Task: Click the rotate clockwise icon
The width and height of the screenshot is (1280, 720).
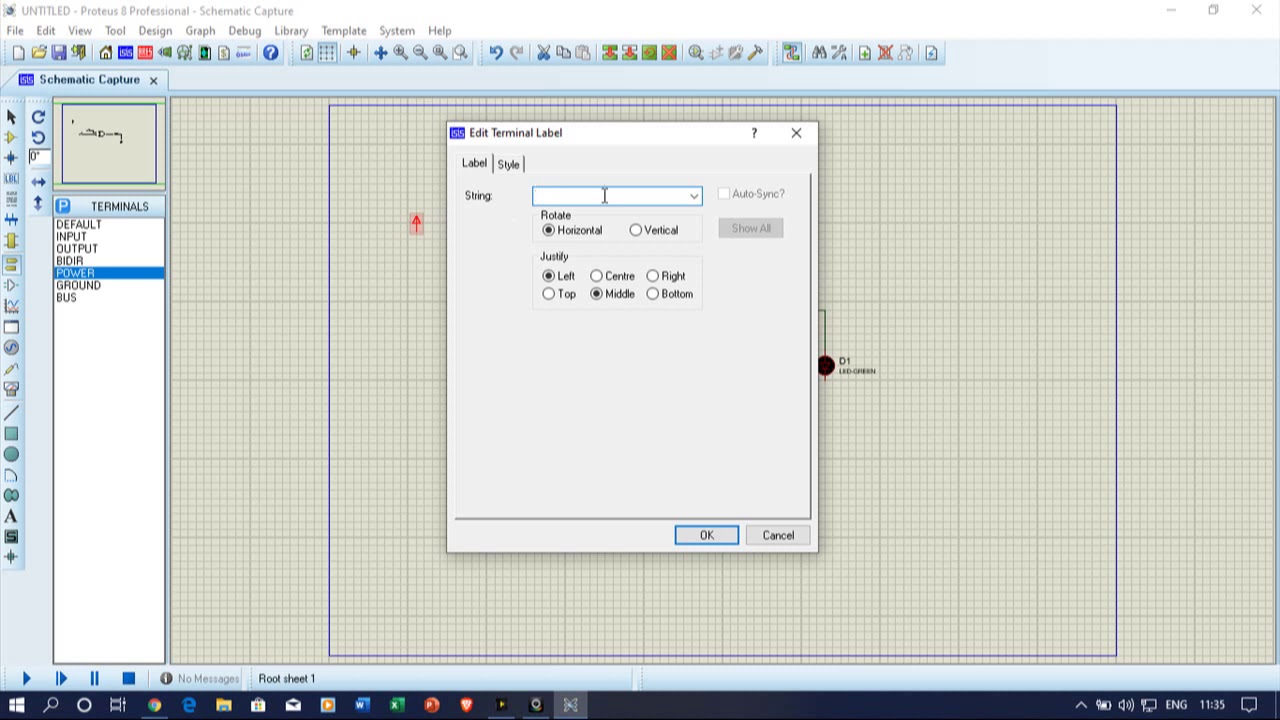Action: pos(38,117)
